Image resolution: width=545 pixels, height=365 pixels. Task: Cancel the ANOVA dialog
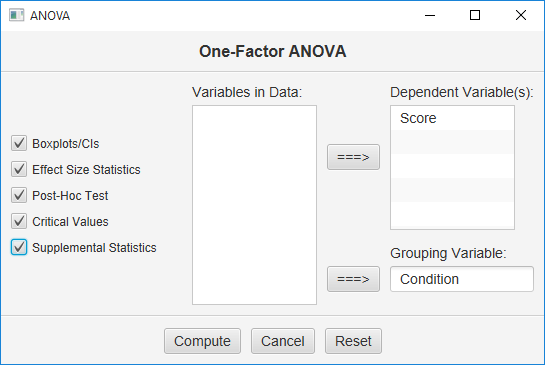(283, 341)
